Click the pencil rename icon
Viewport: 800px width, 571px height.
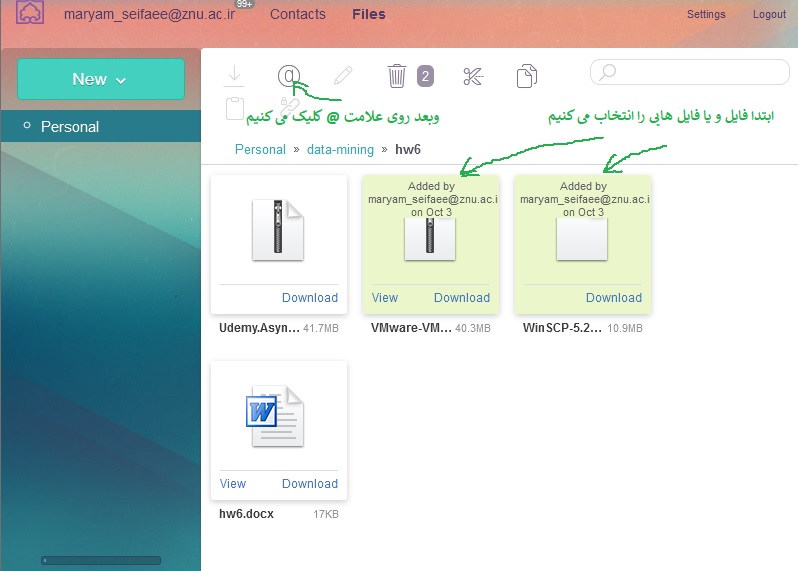[343, 76]
